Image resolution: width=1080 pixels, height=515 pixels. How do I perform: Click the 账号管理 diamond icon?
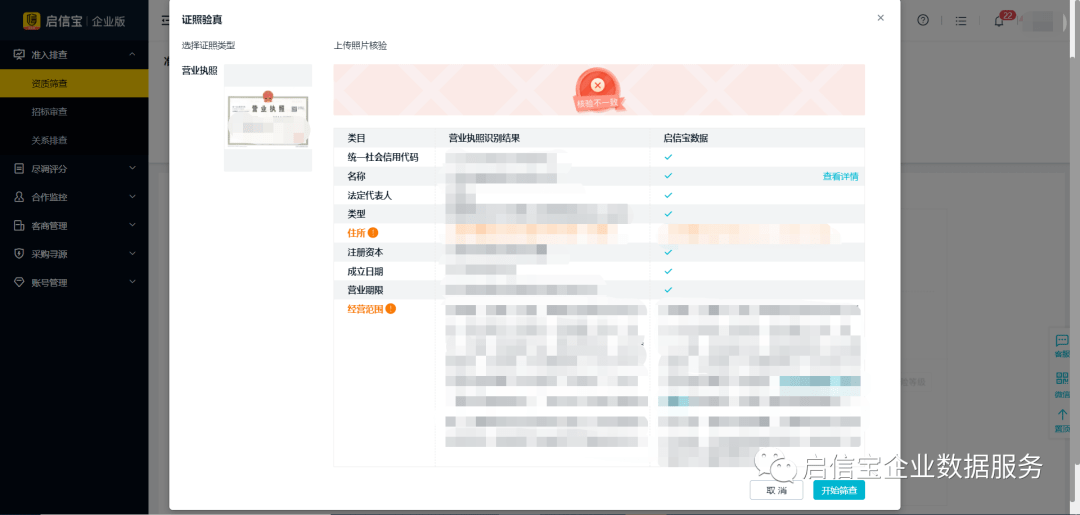[19, 282]
